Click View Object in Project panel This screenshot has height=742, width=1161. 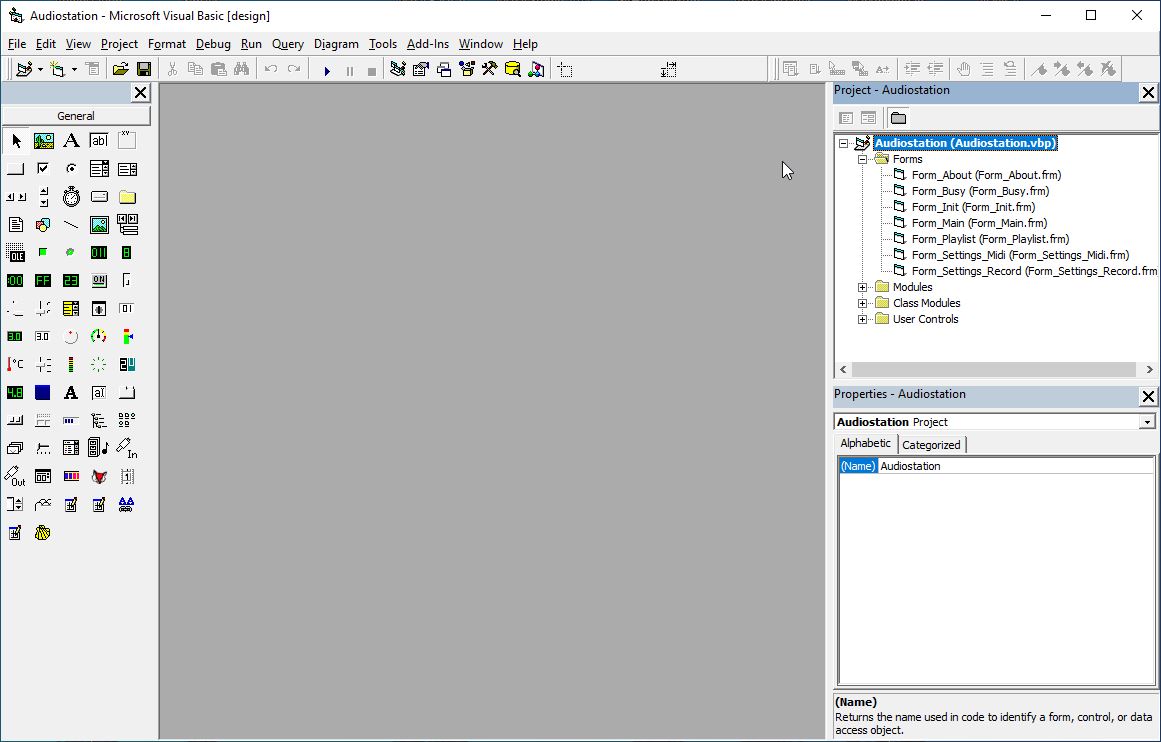point(868,118)
